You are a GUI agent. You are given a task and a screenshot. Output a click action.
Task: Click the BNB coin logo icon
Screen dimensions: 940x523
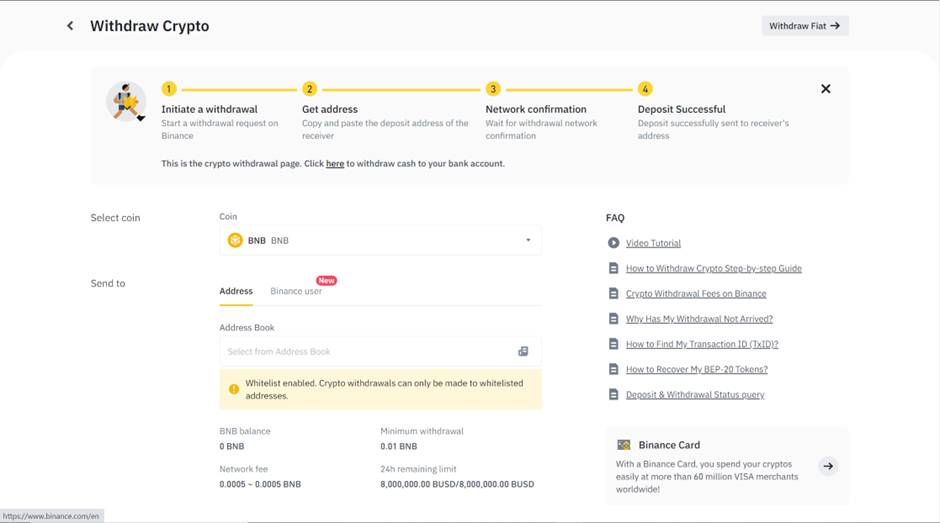coord(235,240)
